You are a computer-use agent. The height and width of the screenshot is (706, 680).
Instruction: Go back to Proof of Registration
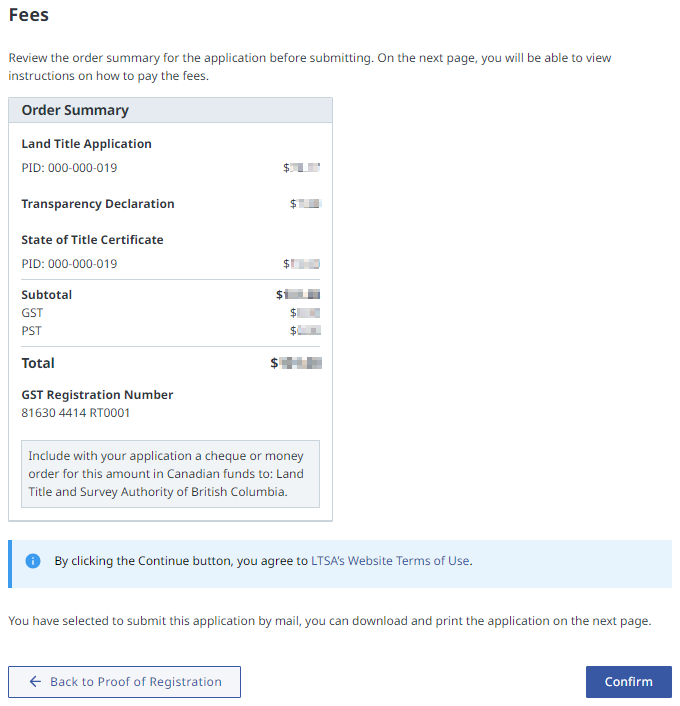[124, 682]
